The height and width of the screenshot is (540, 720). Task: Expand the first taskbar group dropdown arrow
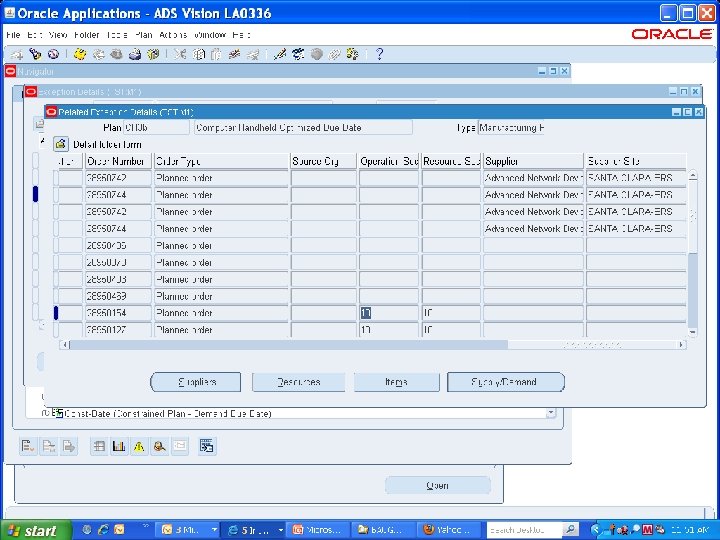[214, 530]
